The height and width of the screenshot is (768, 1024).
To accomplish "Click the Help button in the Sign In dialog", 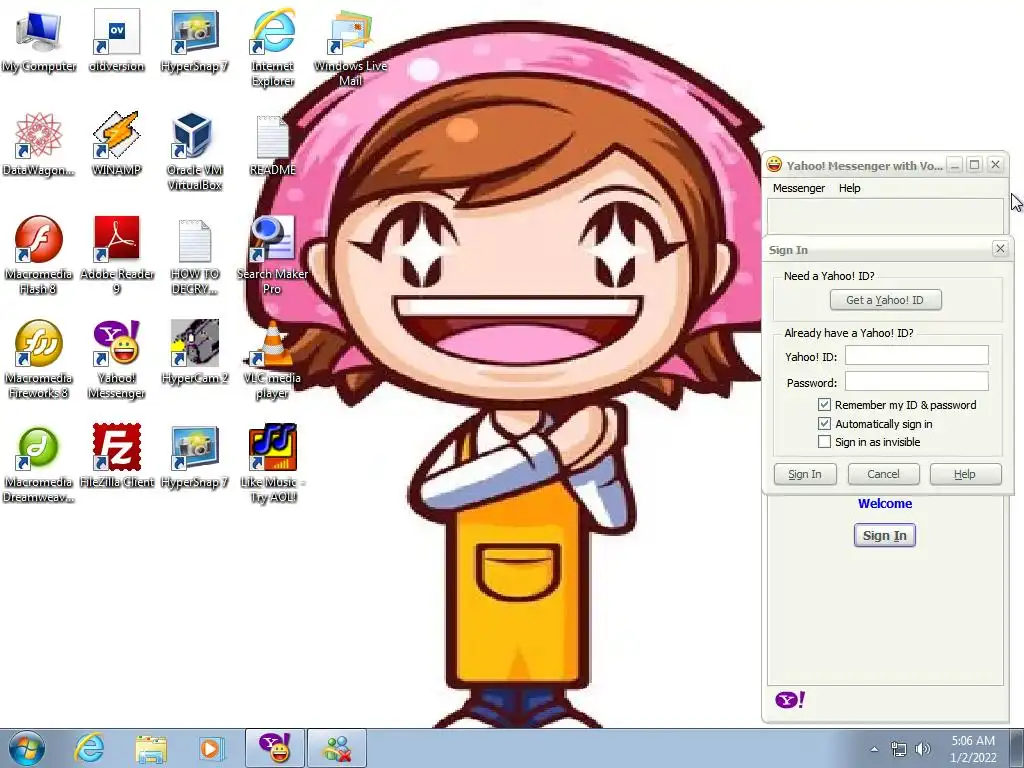I will (x=965, y=474).
